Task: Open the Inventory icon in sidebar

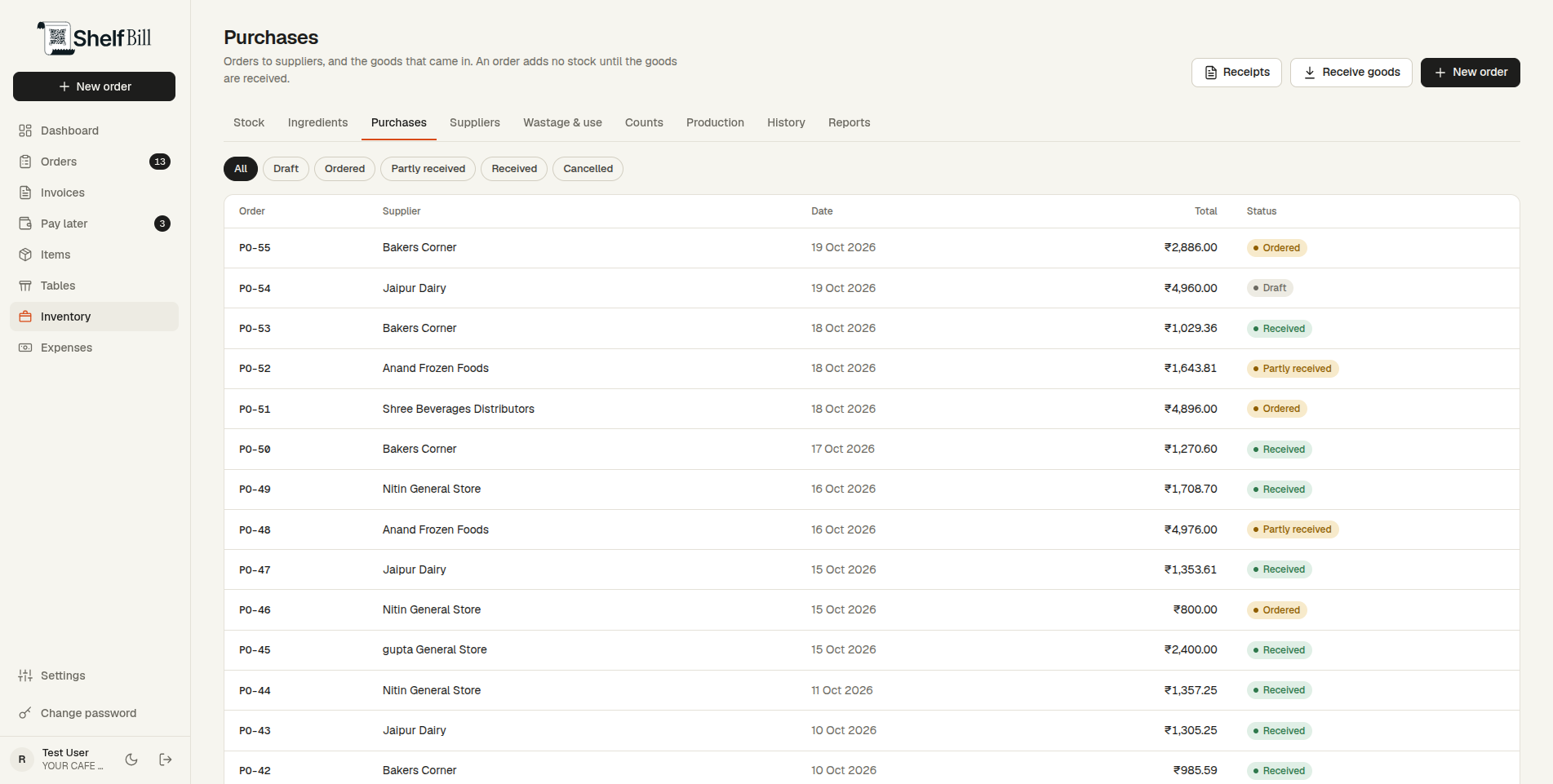Action: pyautogui.click(x=25, y=317)
